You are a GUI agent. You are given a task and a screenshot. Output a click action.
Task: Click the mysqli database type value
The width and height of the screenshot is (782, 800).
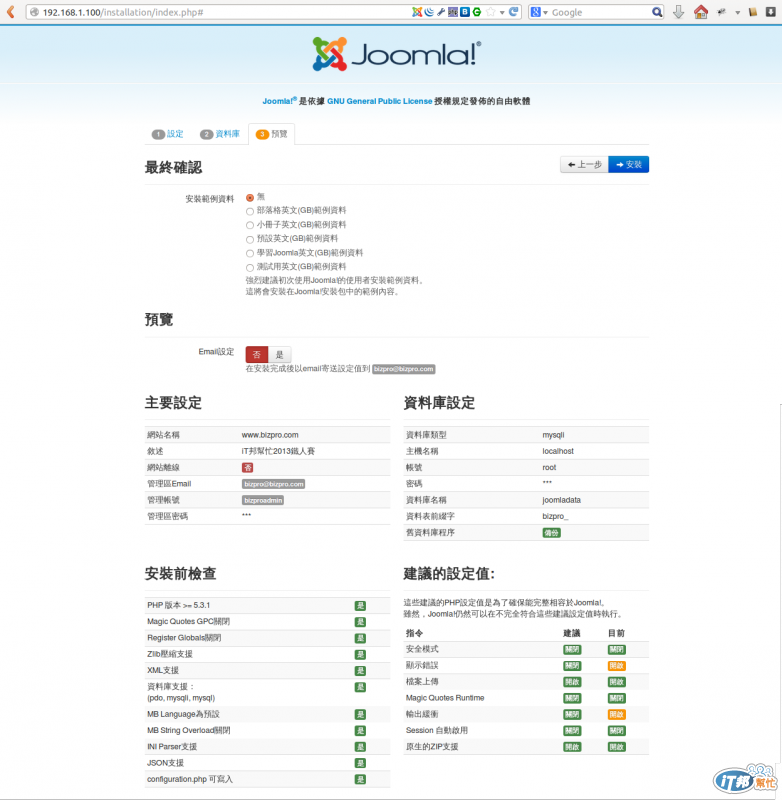tap(553, 435)
